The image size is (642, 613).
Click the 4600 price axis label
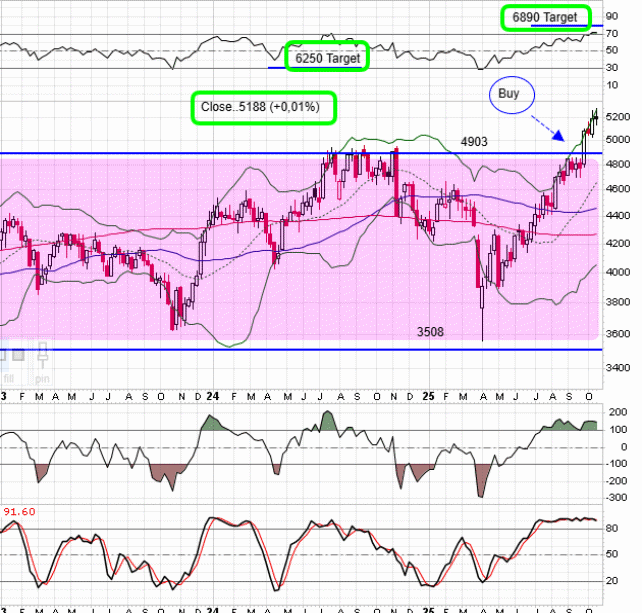pyautogui.click(x=619, y=188)
